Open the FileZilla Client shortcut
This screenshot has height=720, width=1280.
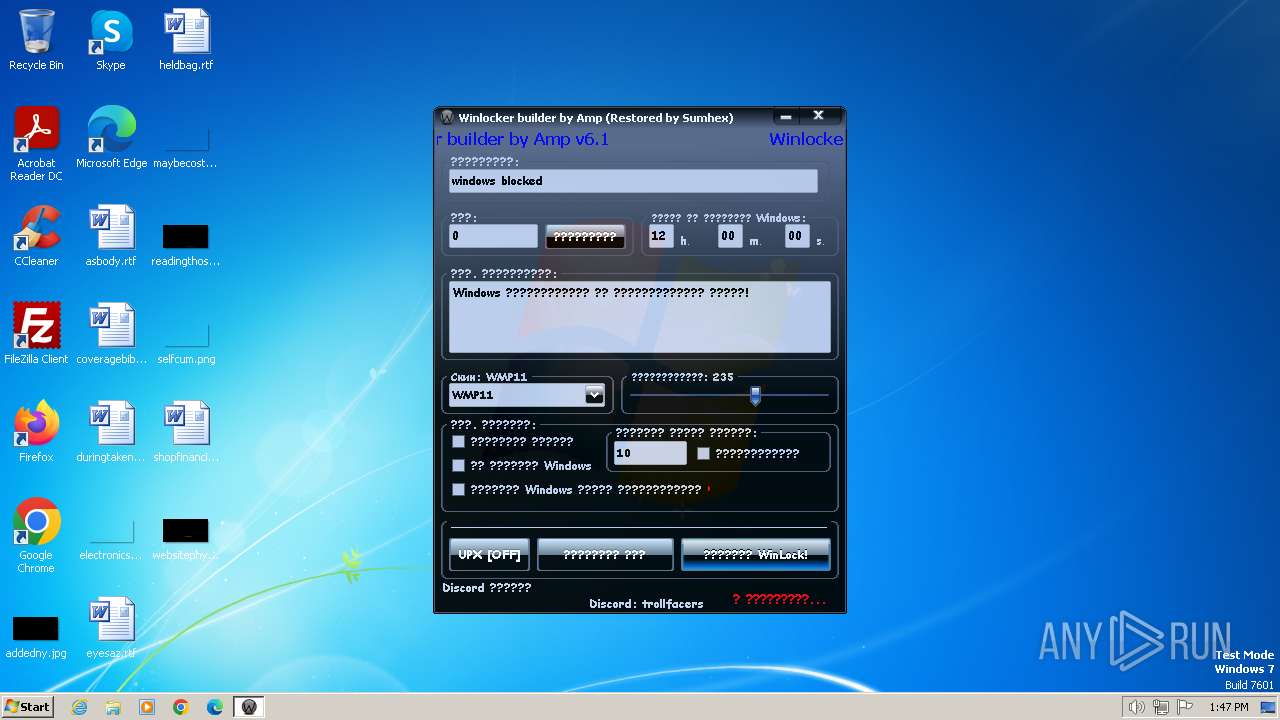coord(36,334)
